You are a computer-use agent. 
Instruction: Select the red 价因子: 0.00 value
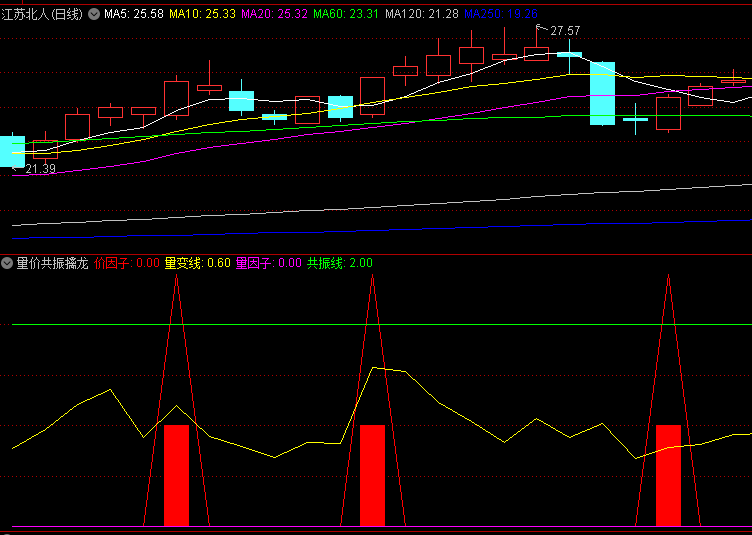coord(127,263)
